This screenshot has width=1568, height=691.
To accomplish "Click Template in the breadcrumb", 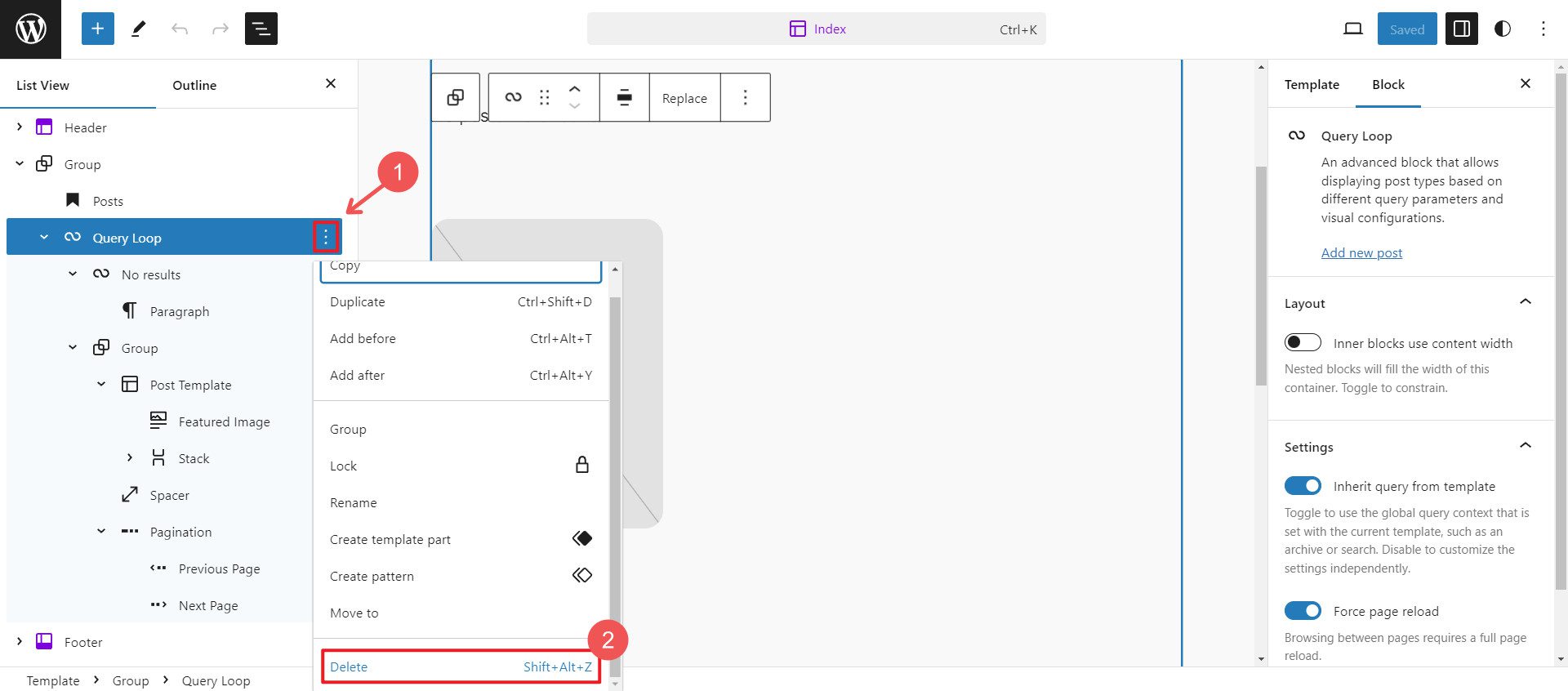I will (x=53, y=680).
